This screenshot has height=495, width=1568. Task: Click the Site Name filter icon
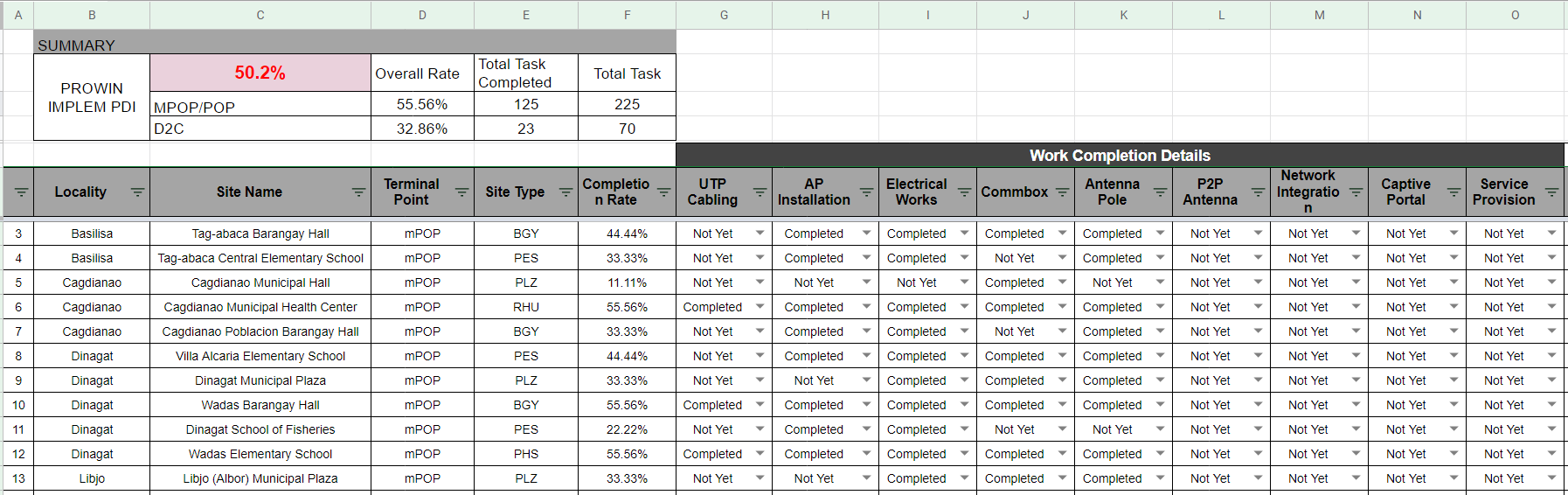[x=358, y=192]
